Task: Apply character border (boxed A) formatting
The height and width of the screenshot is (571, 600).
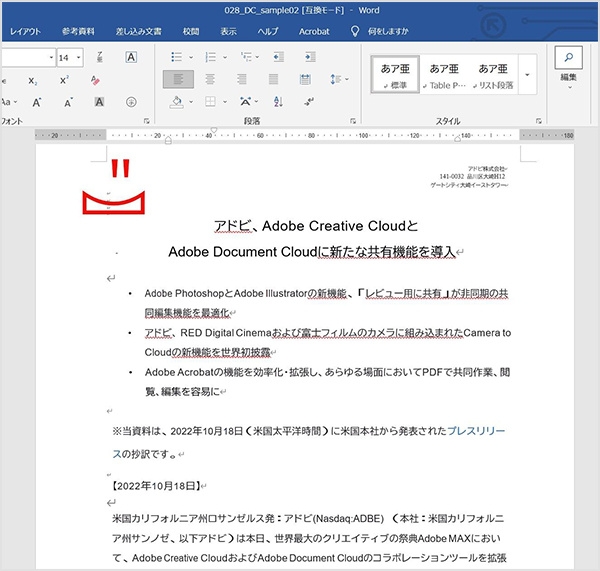Action: pyautogui.click(x=131, y=57)
